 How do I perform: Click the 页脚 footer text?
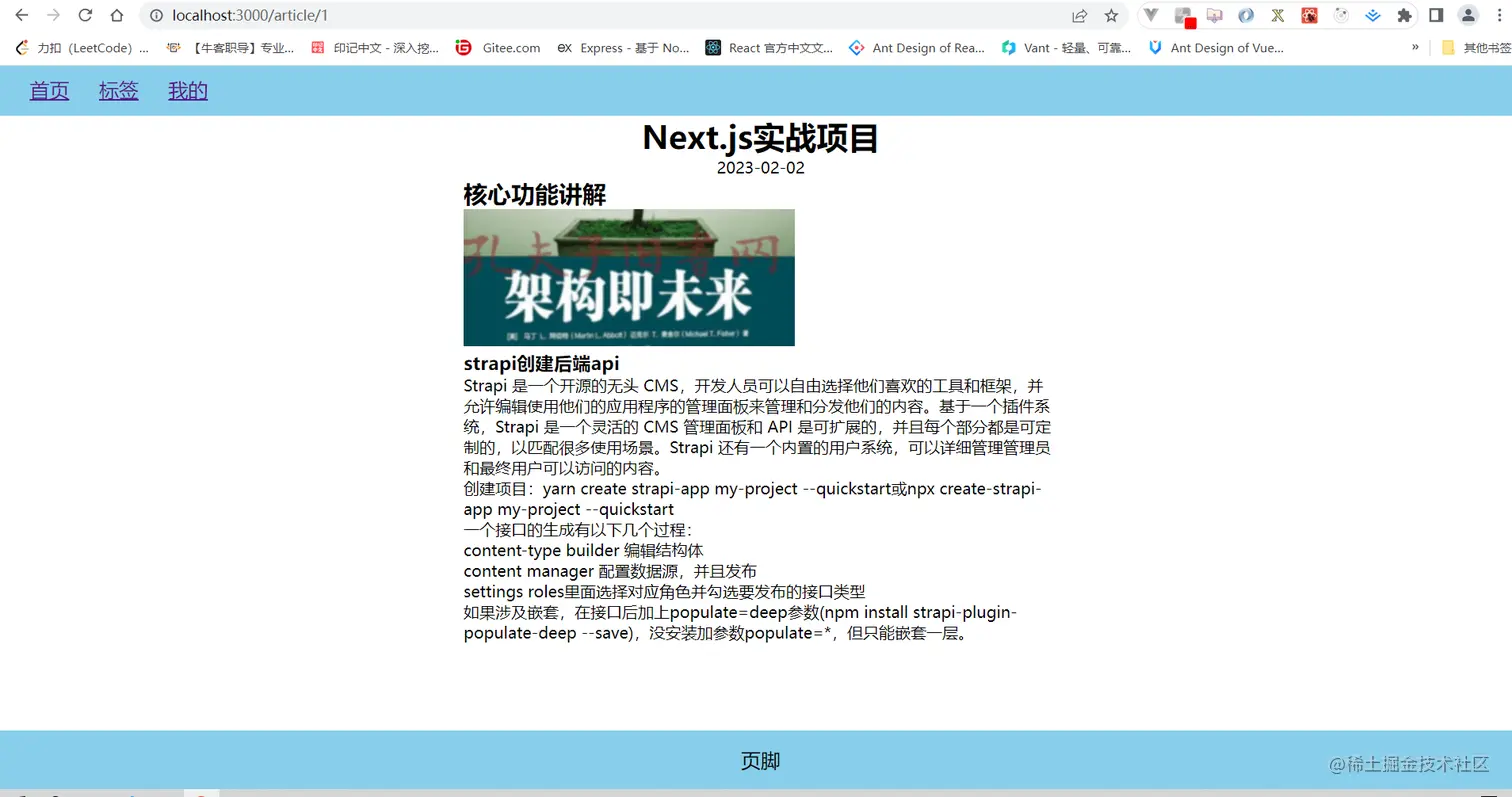click(760, 761)
